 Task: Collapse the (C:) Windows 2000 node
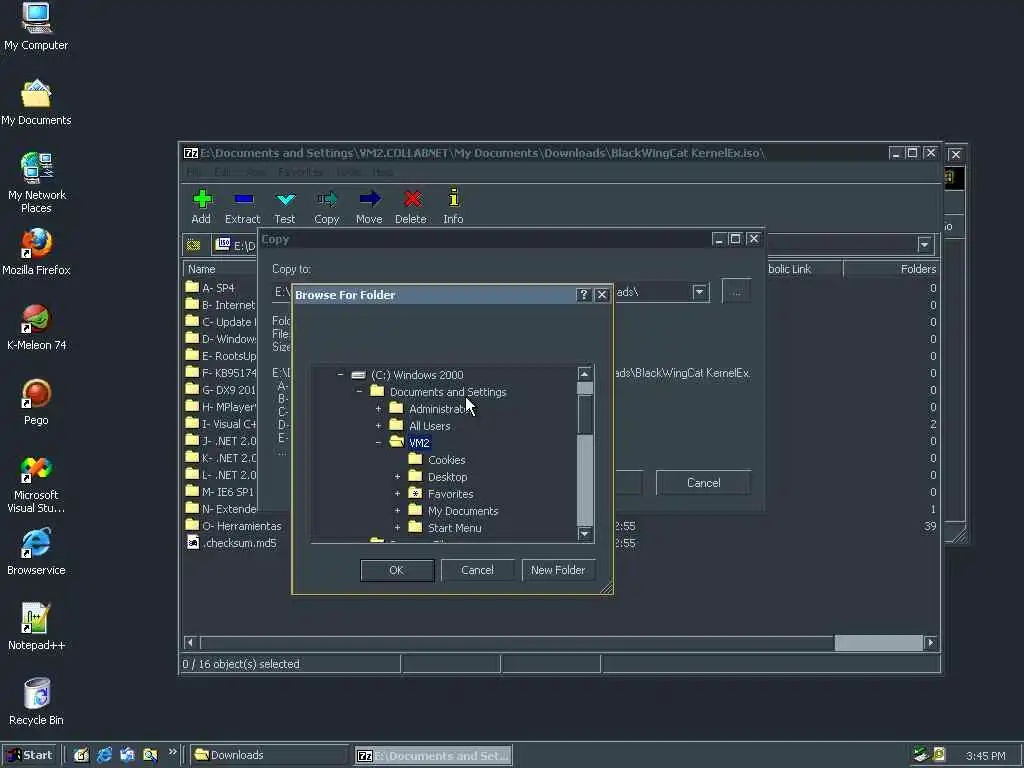tap(340, 374)
